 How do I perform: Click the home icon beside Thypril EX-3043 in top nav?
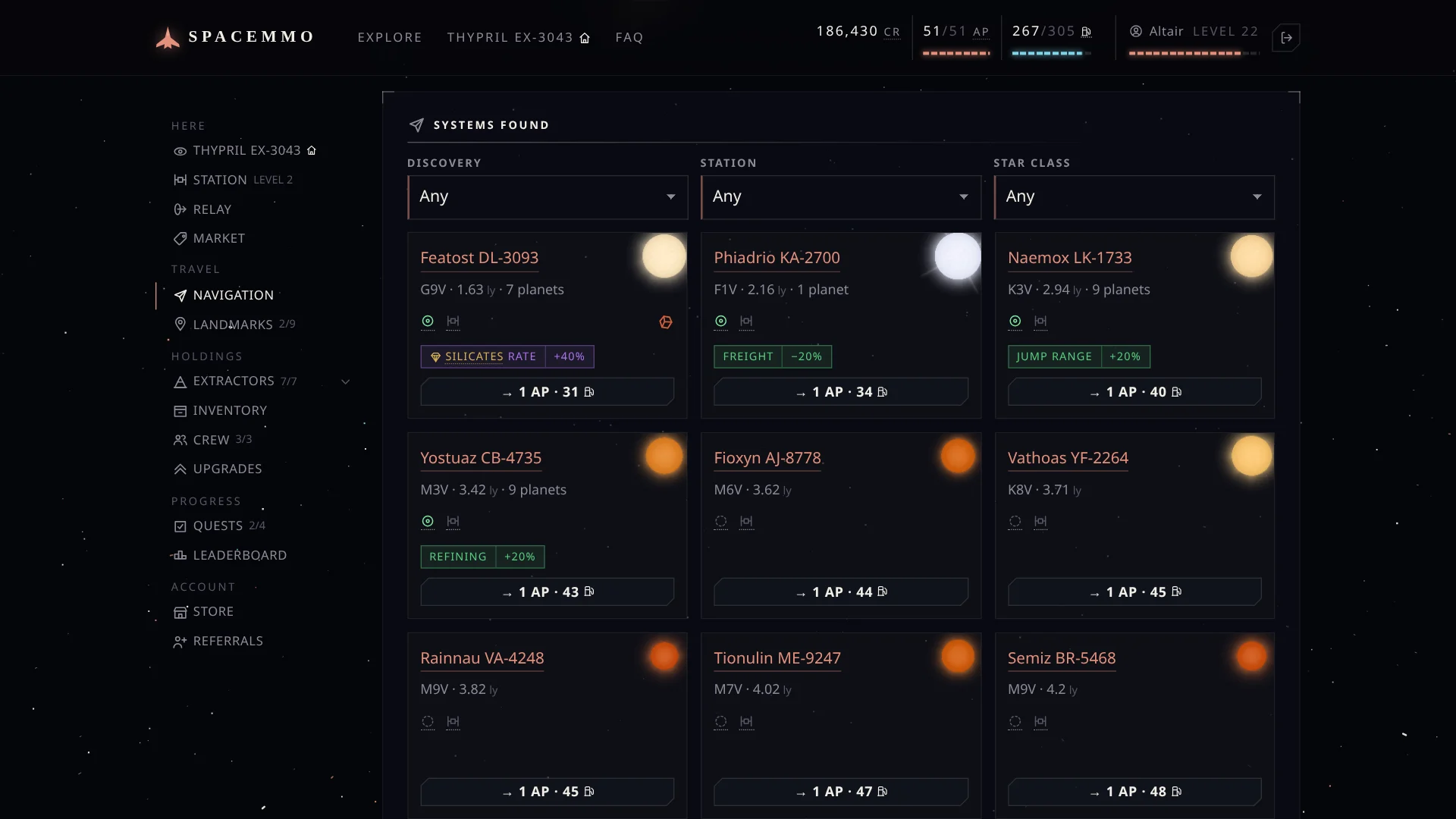click(x=585, y=38)
